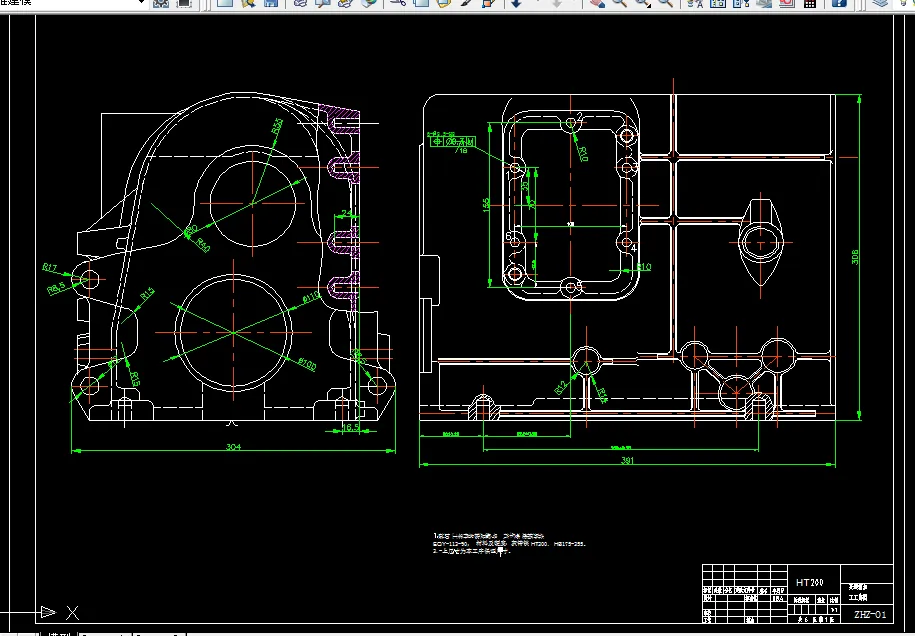Click the 304 width dimension text
Screen dimensions: 915x636
(x=233, y=447)
